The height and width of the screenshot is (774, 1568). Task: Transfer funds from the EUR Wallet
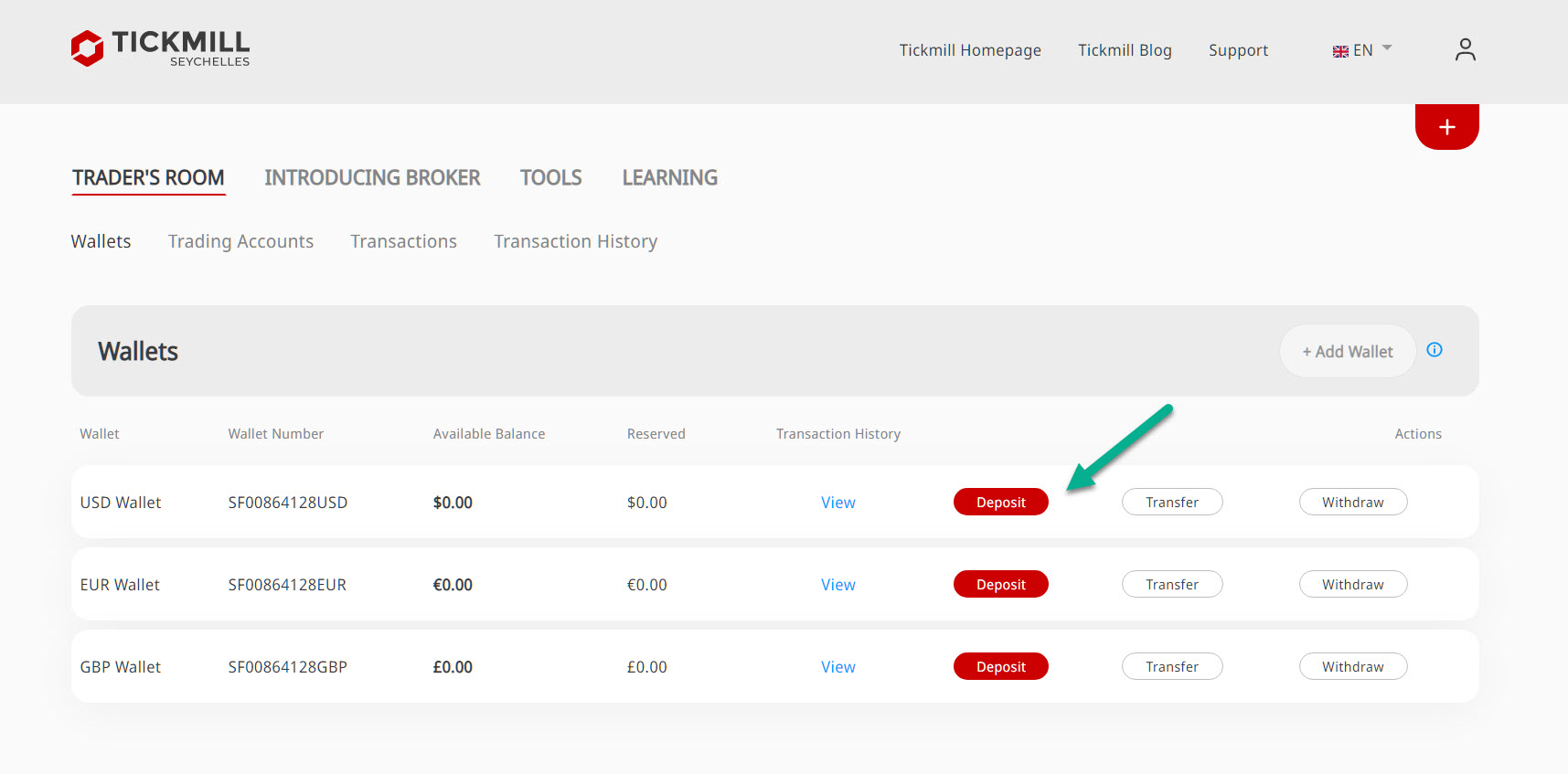(x=1172, y=584)
